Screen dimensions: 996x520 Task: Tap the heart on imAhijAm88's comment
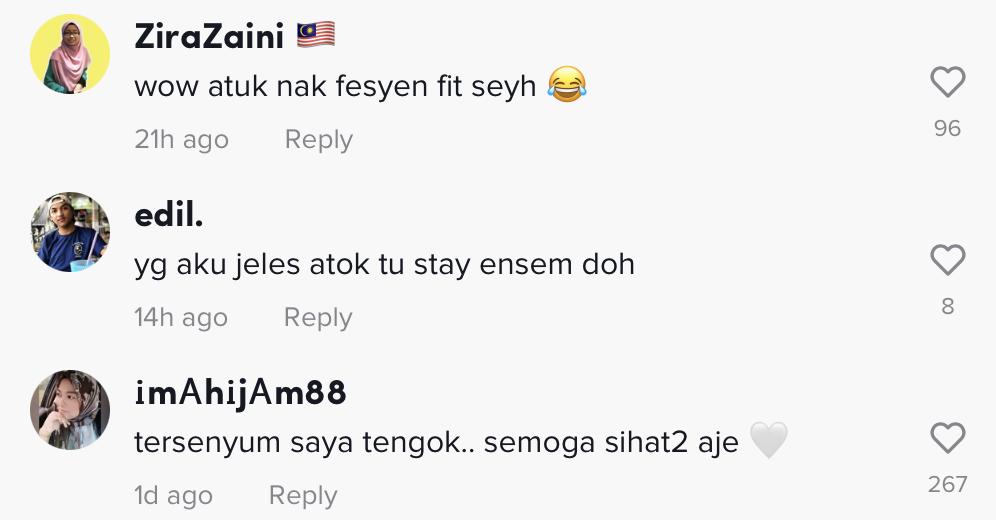click(948, 438)
